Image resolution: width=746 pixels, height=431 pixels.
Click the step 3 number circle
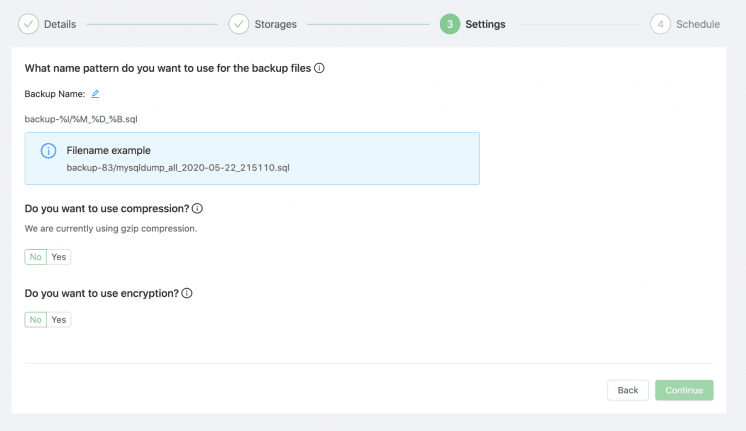coord(449,24)
